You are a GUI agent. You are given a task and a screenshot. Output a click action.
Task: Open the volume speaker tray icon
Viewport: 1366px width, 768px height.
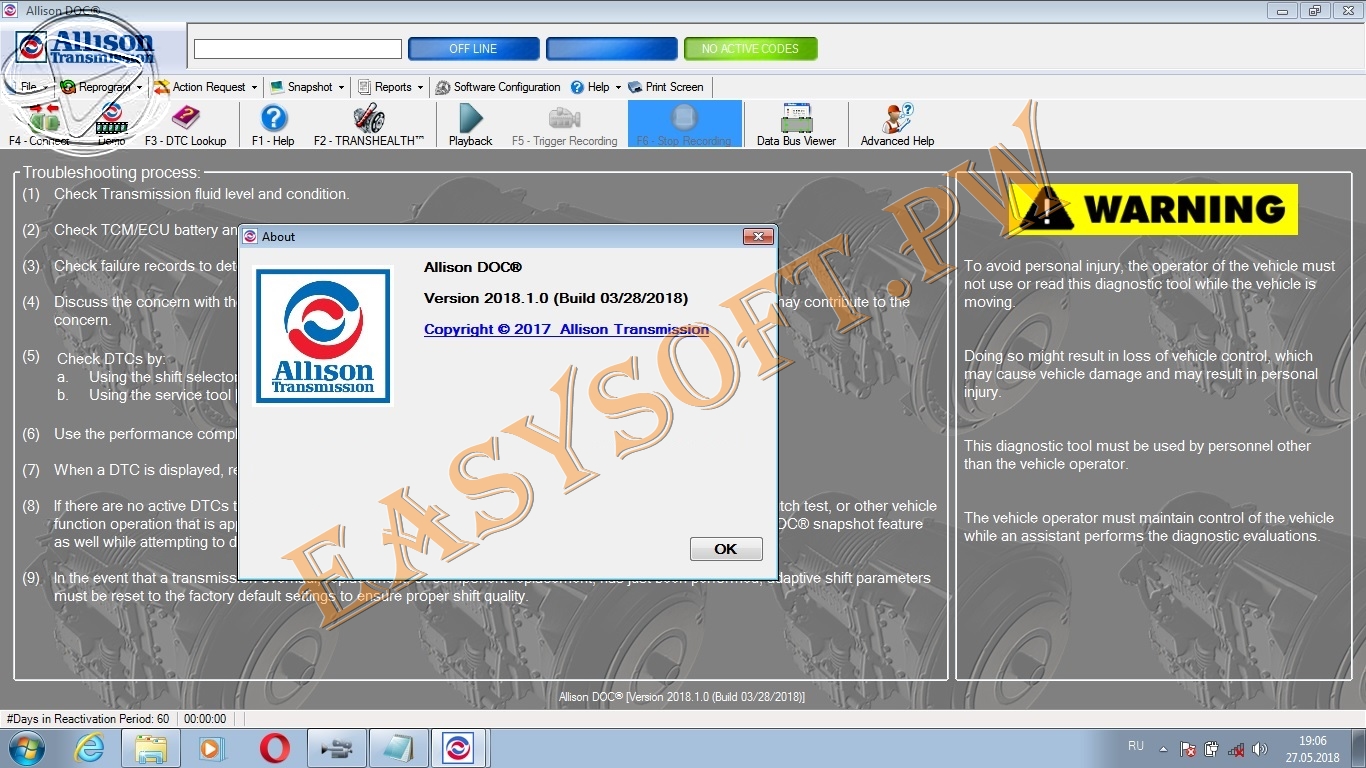[1260, 748]
